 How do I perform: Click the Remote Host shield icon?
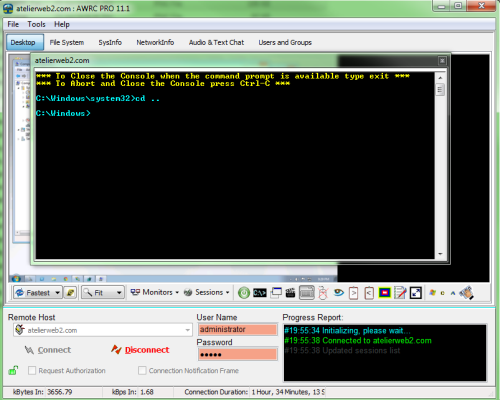[x=20, y=330]
